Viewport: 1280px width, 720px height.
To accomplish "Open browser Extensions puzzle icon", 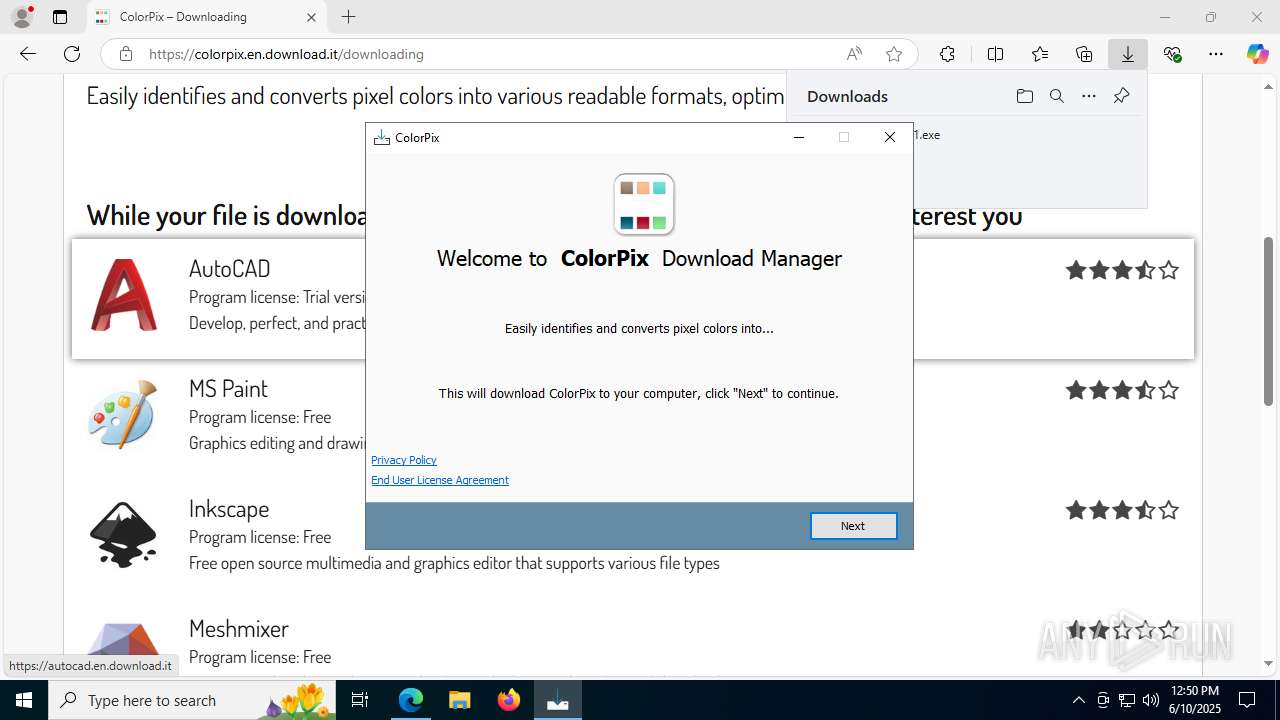I will (x=947, y=54).
